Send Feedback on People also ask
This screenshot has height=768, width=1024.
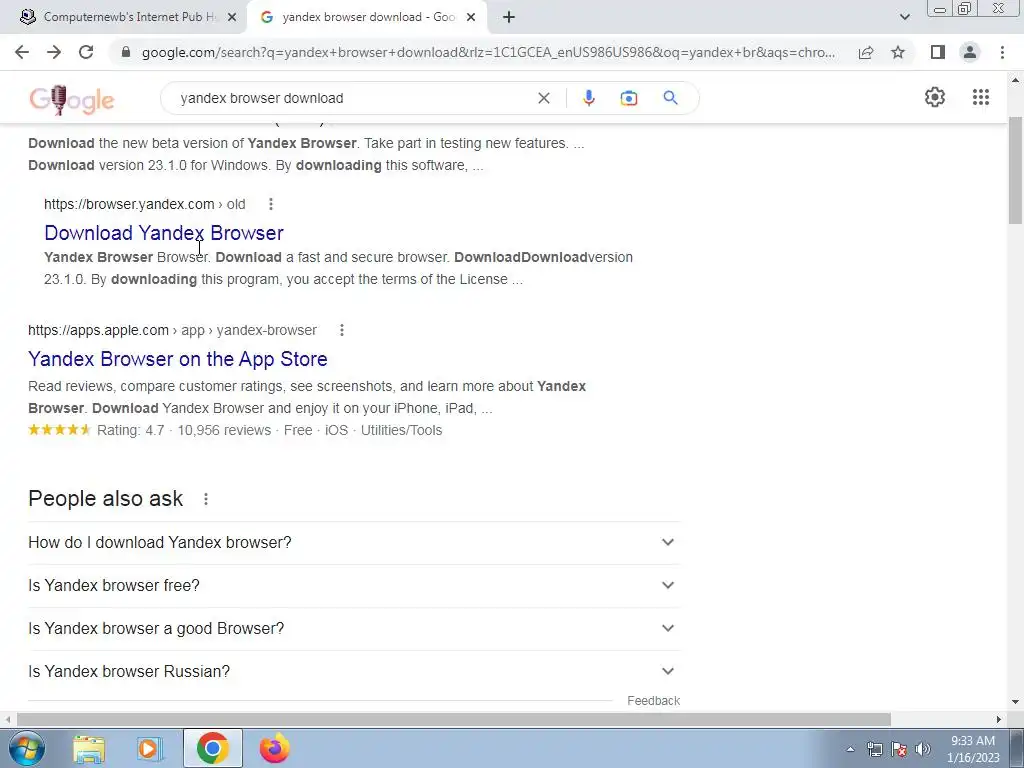[653, 700]
